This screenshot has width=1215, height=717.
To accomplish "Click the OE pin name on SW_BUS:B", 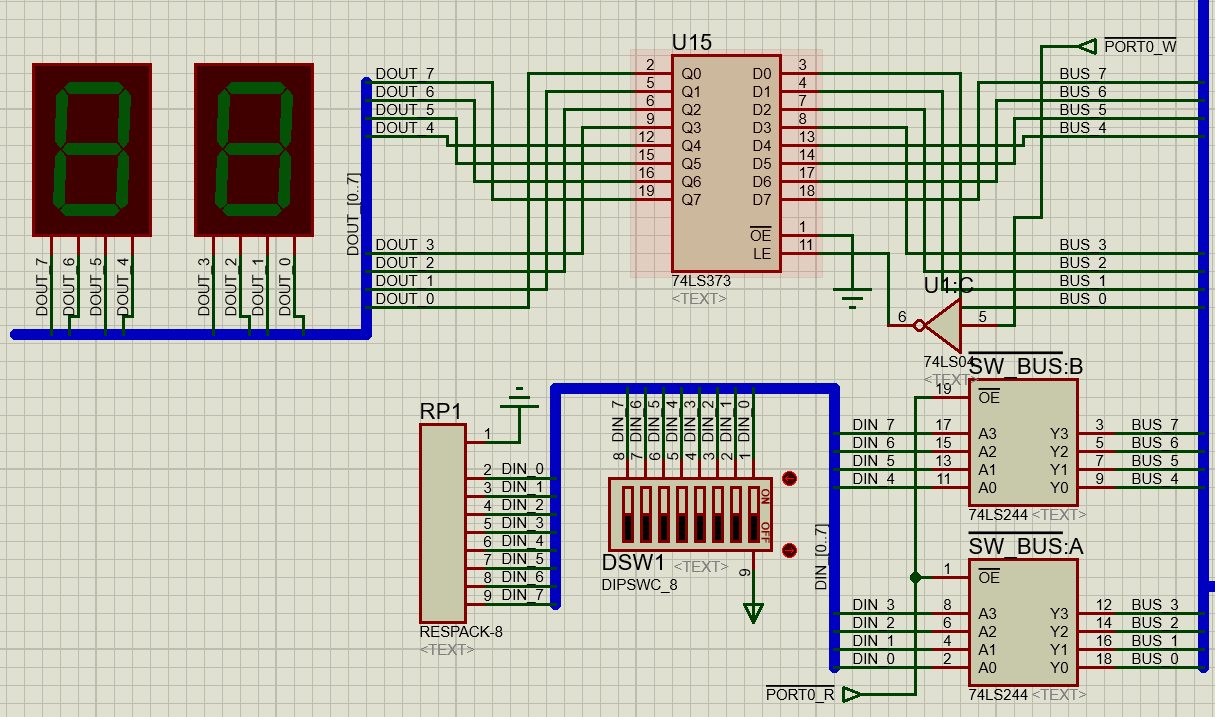I will click(988, 397).
